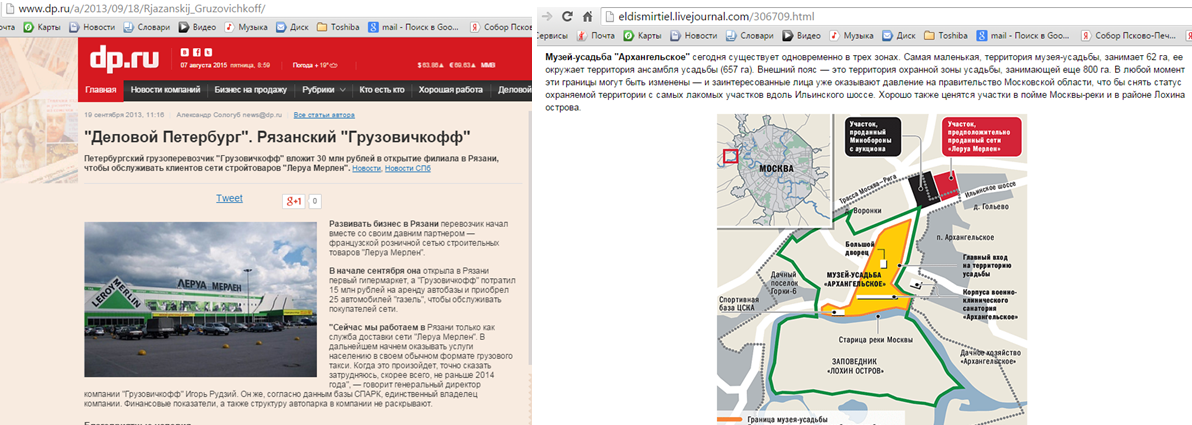Open Хорошая работа menu item

tap(451, 90)
